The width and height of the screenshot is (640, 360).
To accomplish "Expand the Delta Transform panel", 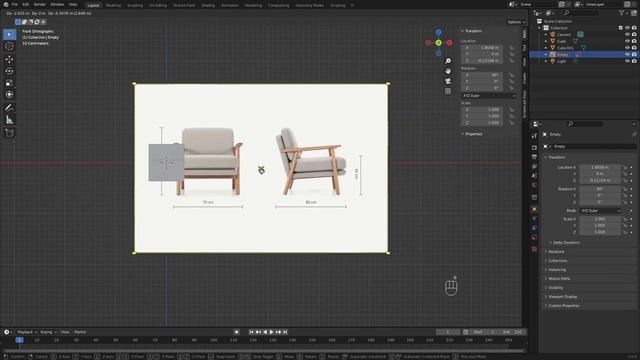I will (566, 242).
